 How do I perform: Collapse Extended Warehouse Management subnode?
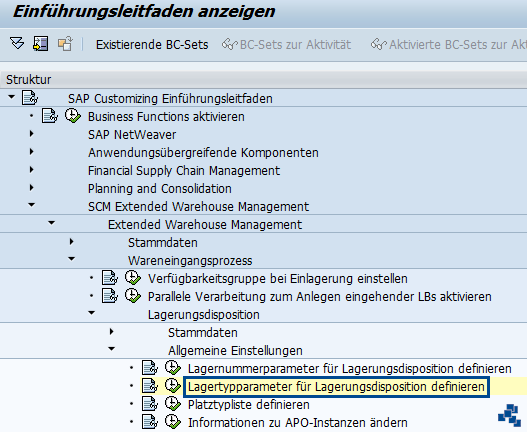pyautogui.click(x=51, y=223)
